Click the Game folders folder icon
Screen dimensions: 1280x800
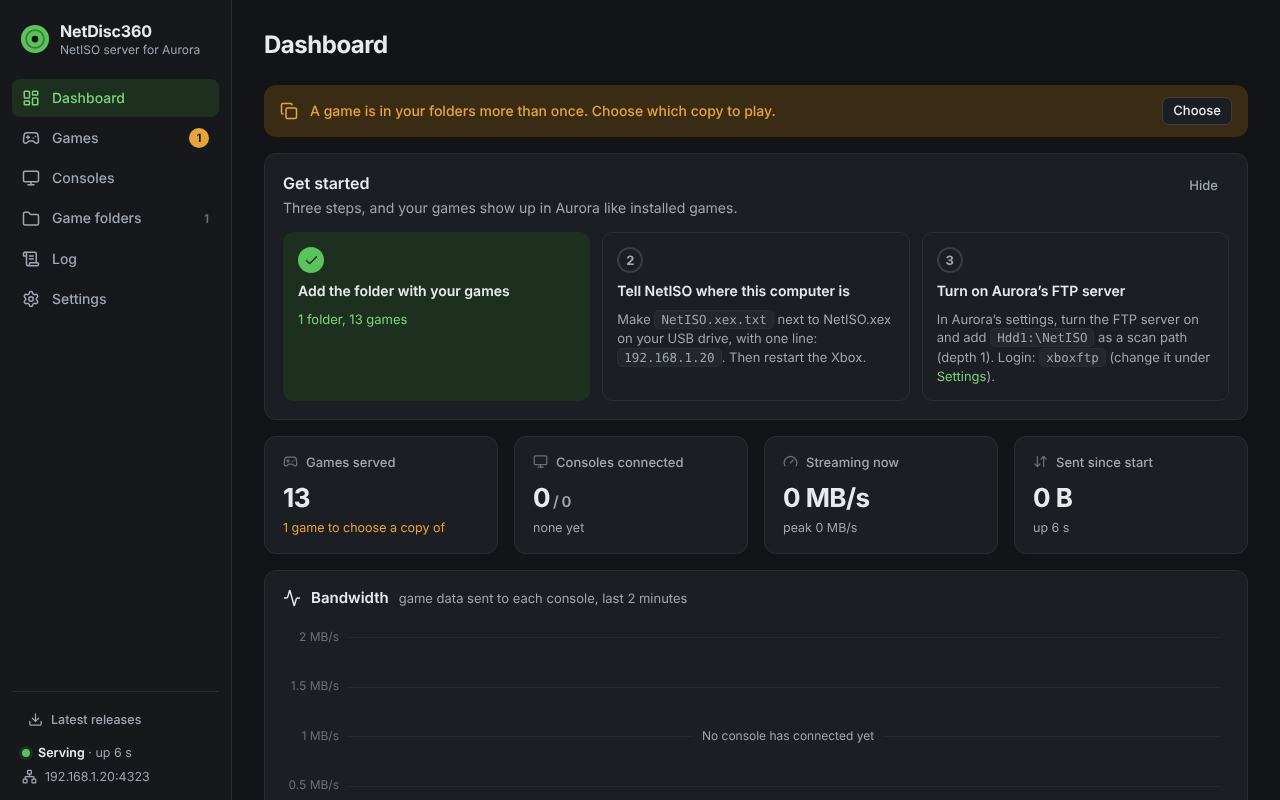click(31, 218)
